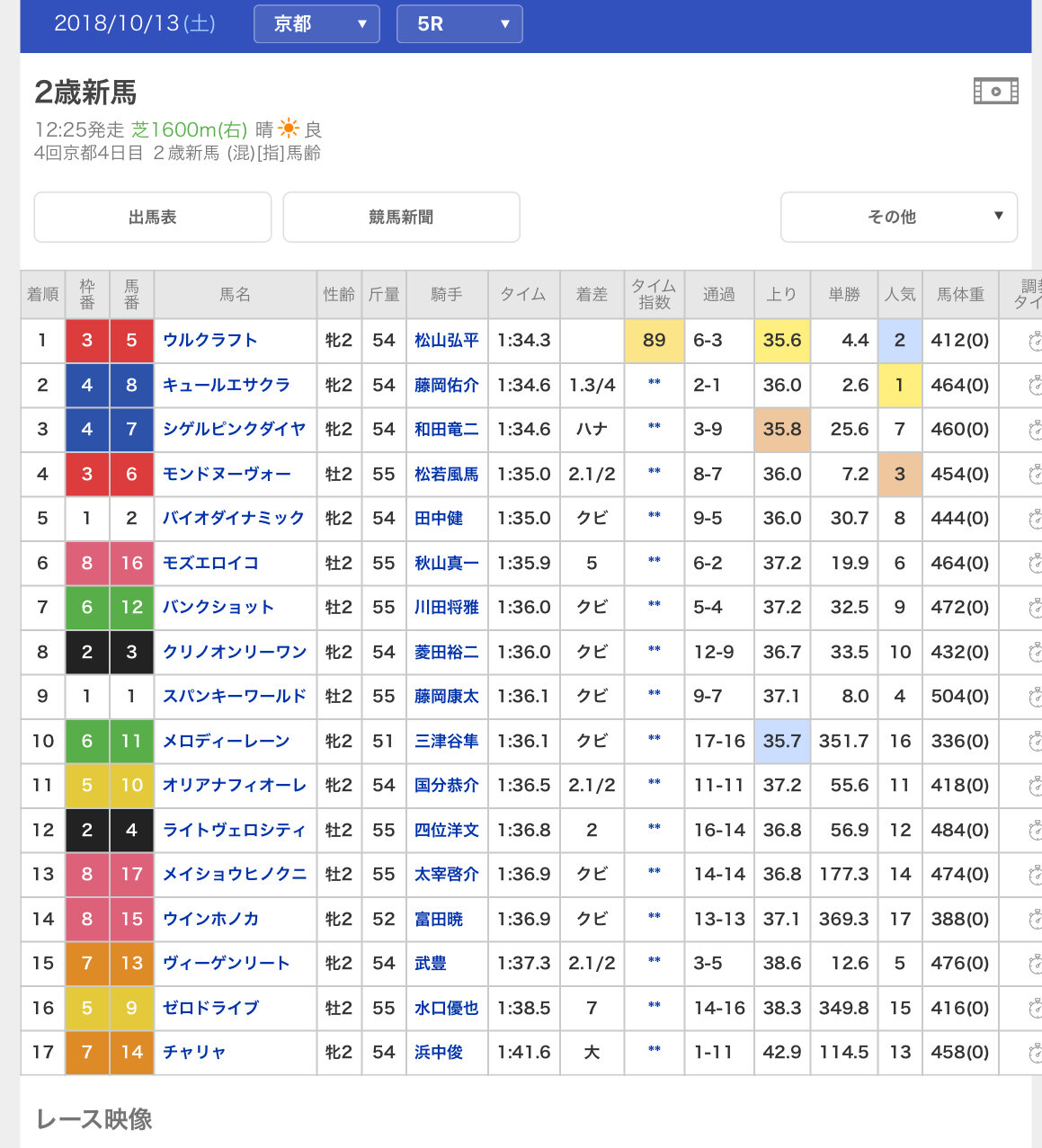The image size is (1042, 1148).
Task: Click the 上り column header
Action: (781, 295)
